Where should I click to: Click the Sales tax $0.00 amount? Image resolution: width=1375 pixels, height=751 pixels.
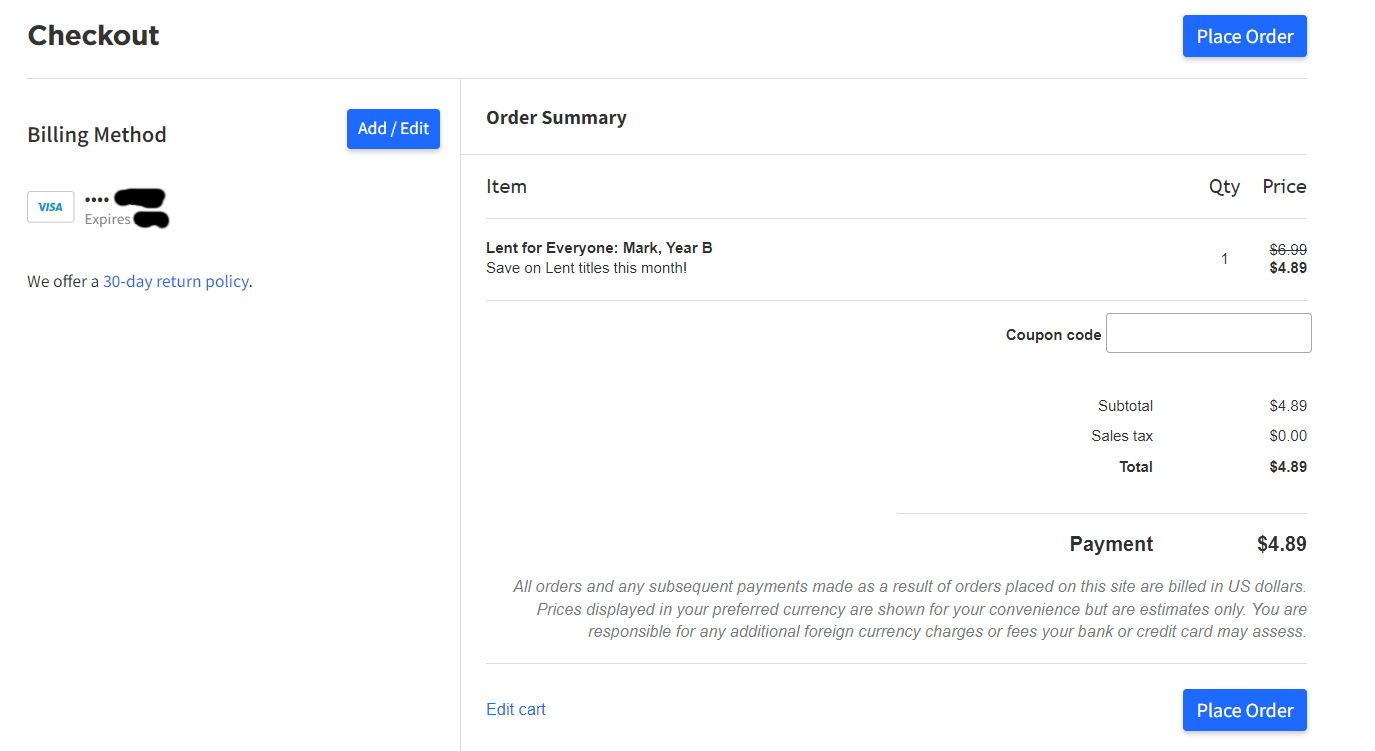tap(1287, 436)
